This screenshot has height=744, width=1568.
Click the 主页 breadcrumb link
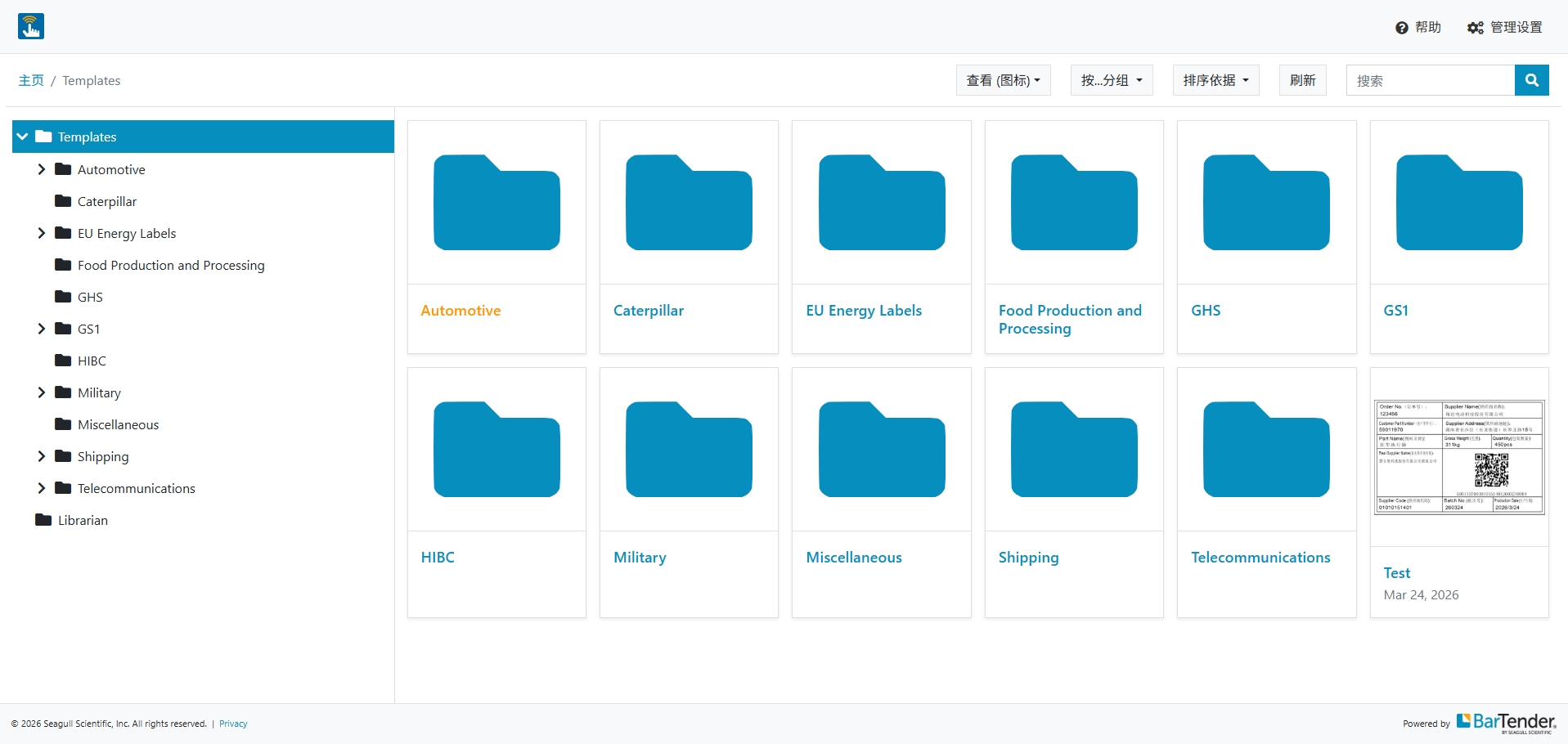(x=31, y=80)
